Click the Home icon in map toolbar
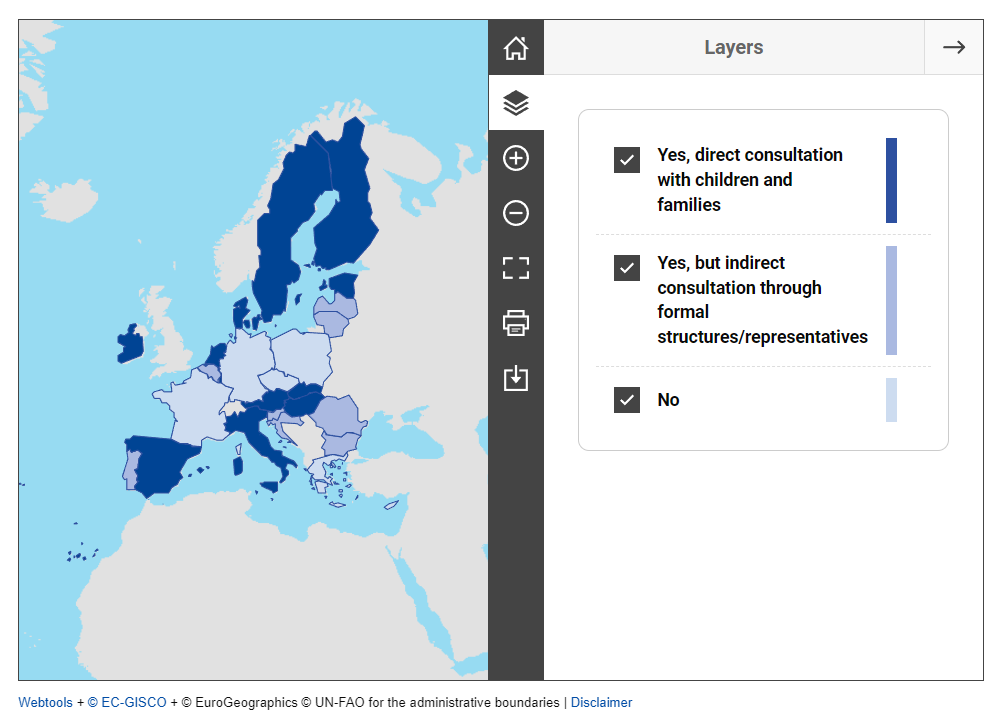Viewport: 1005px width, 727px height. pyautogui.click(x=515, y=48)
